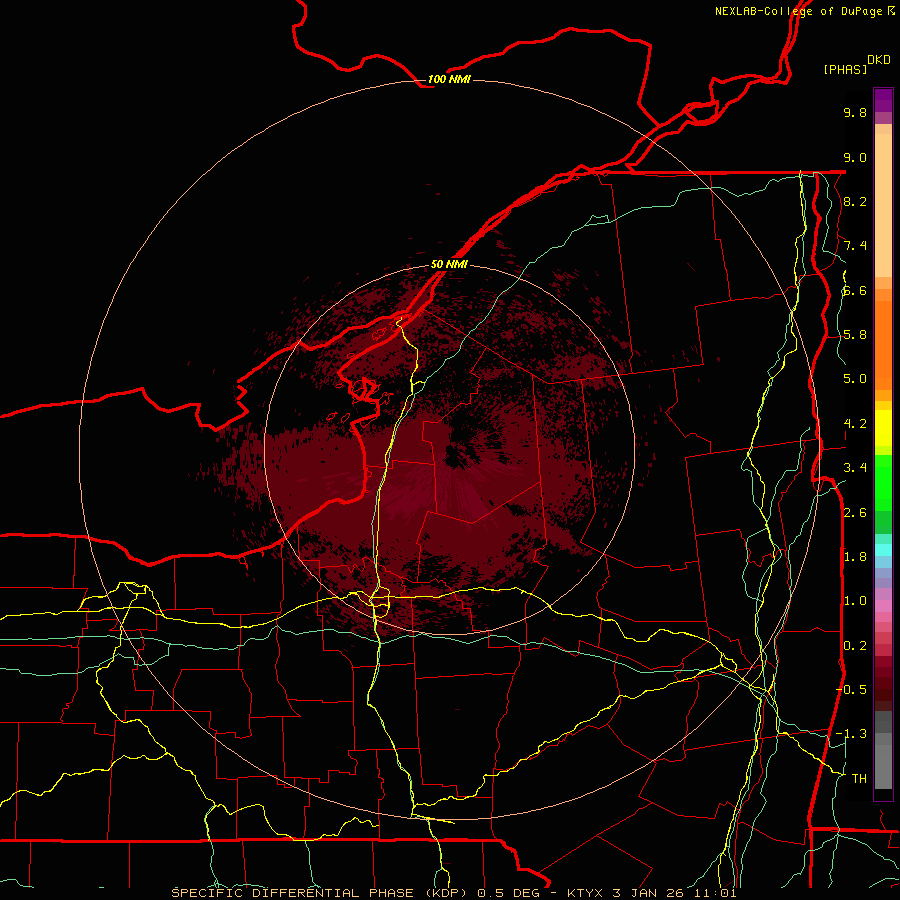This screenshot has height=900, width=900.
Task: Click the NEXLAB-College of DuPage credit text
Action: pos(798,11)
